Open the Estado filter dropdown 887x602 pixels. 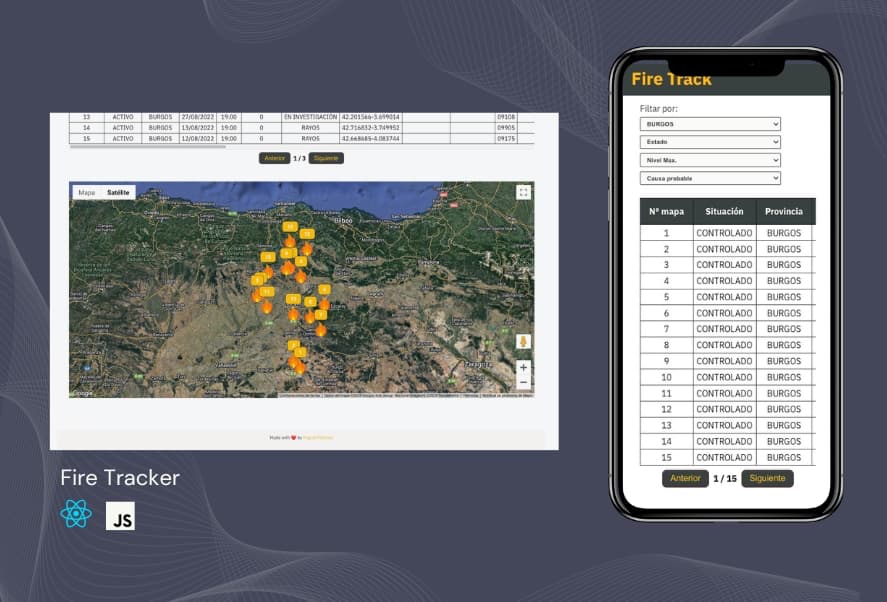[710, 142]
